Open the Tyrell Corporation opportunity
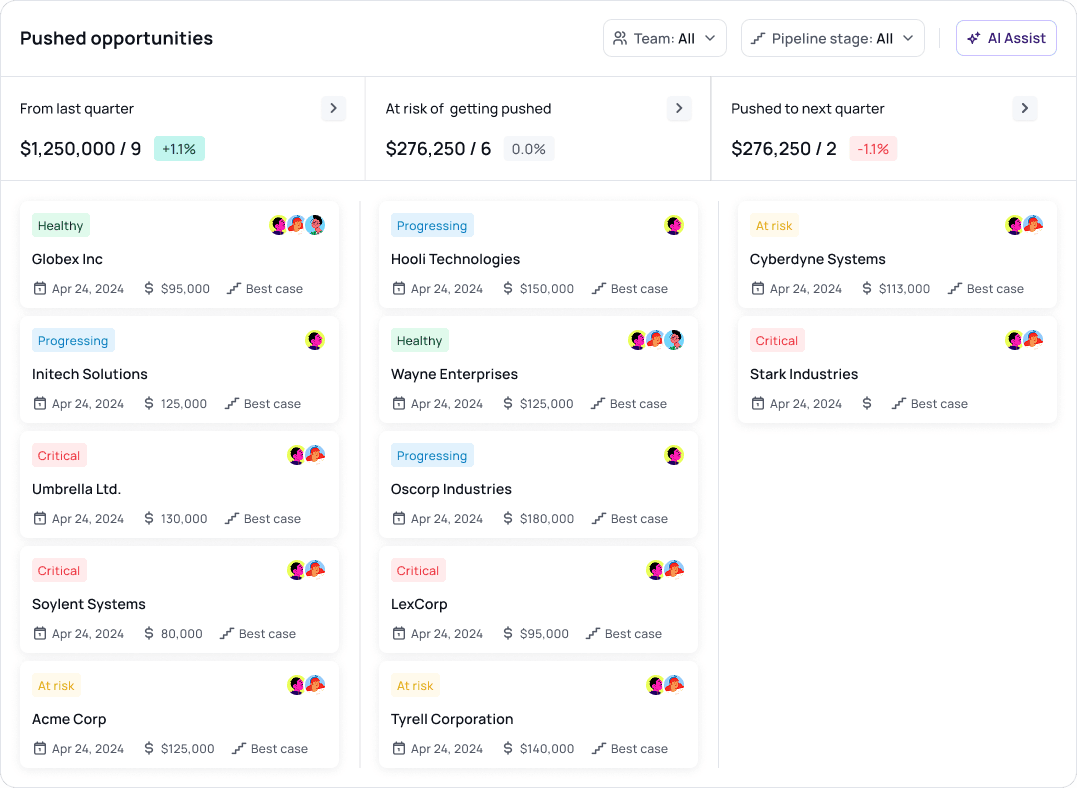Screen dimensions: 1077x788 [452, 719]
